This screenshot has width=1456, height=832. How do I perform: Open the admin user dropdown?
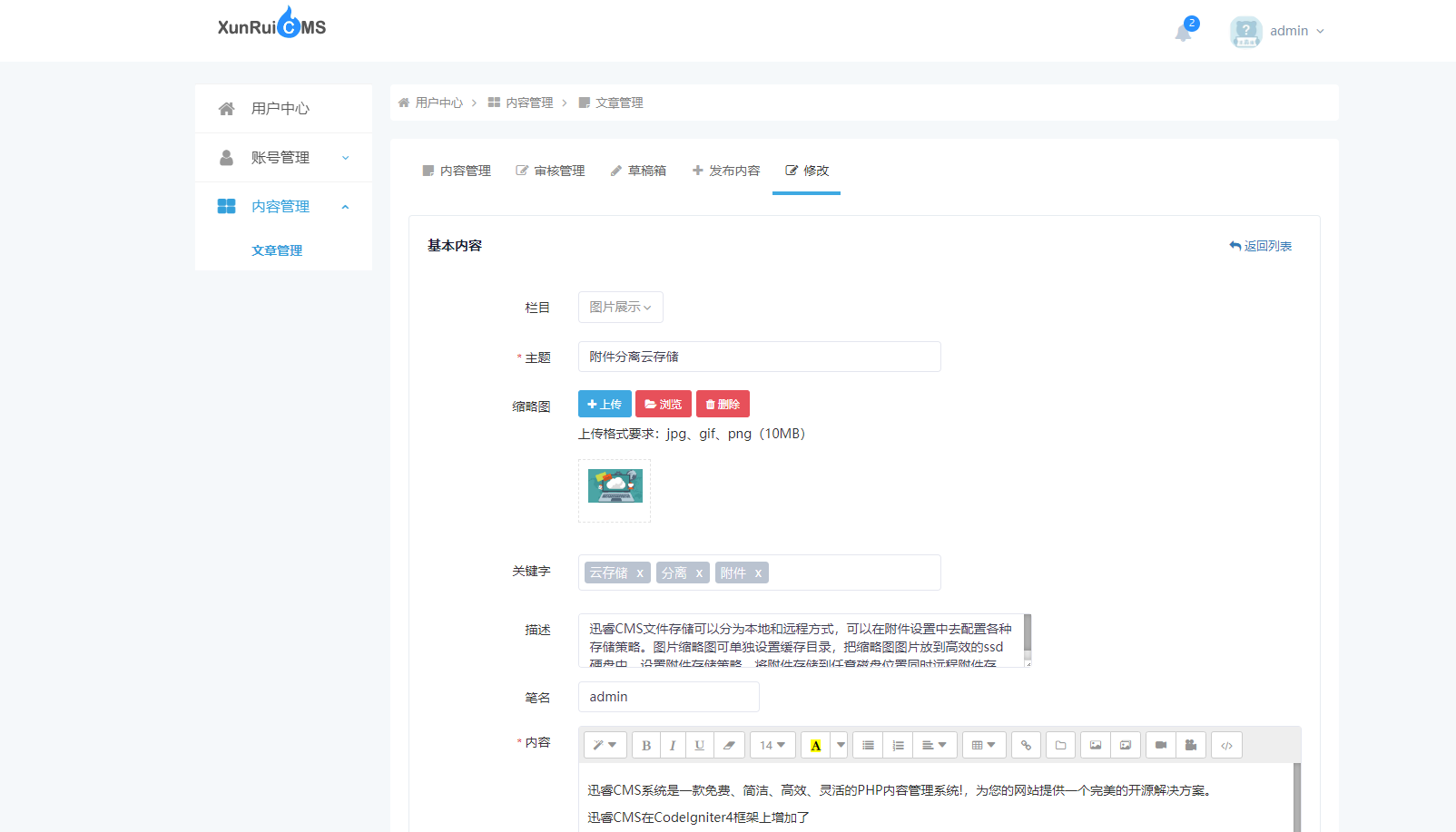click(1297, 31)
